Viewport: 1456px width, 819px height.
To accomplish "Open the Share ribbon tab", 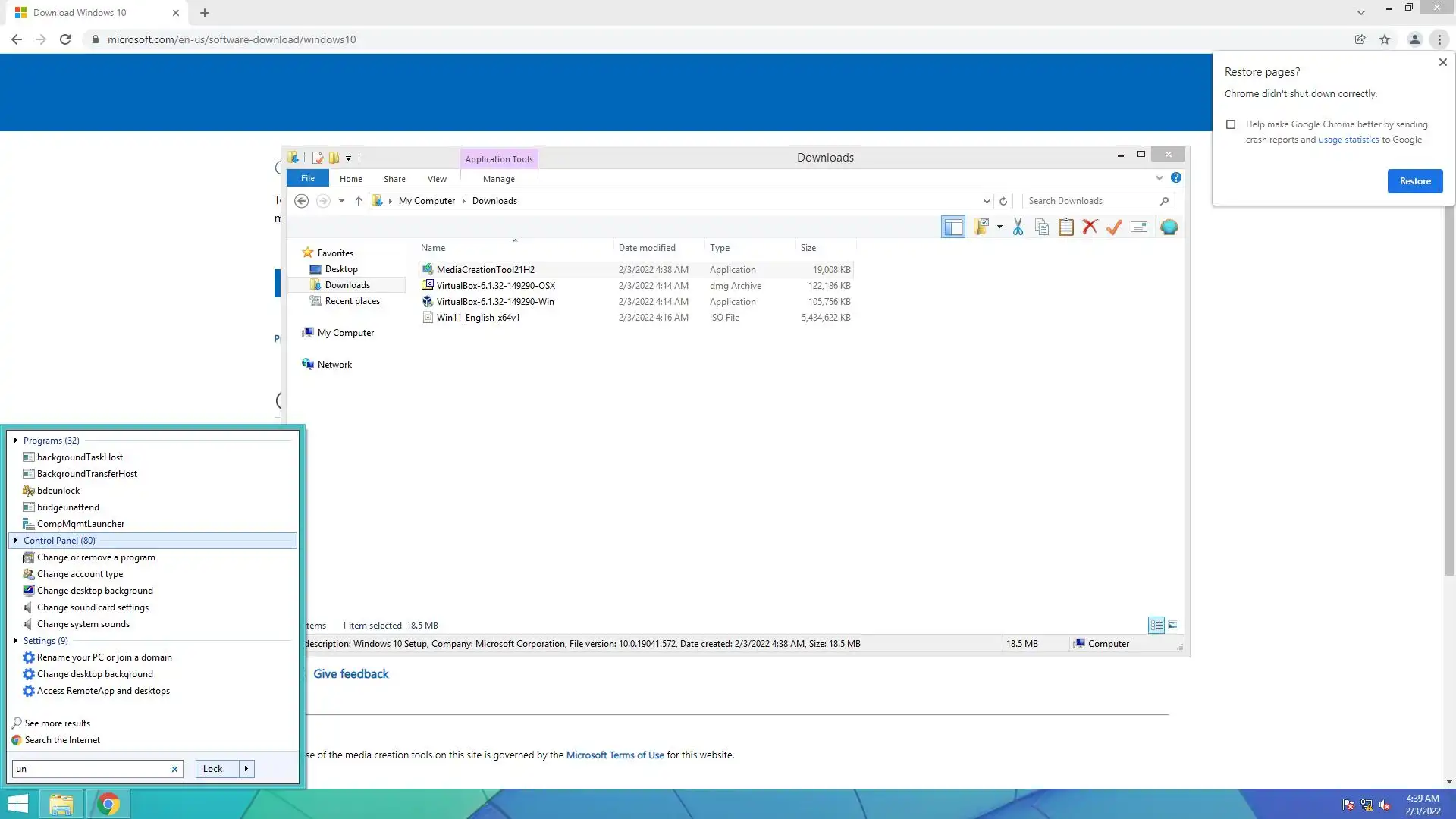I will pos(394,179).
